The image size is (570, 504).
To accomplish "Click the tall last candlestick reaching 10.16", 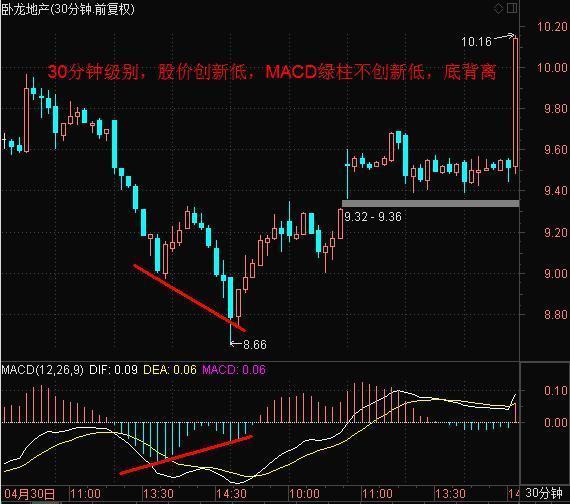I will tap(515, 102).
